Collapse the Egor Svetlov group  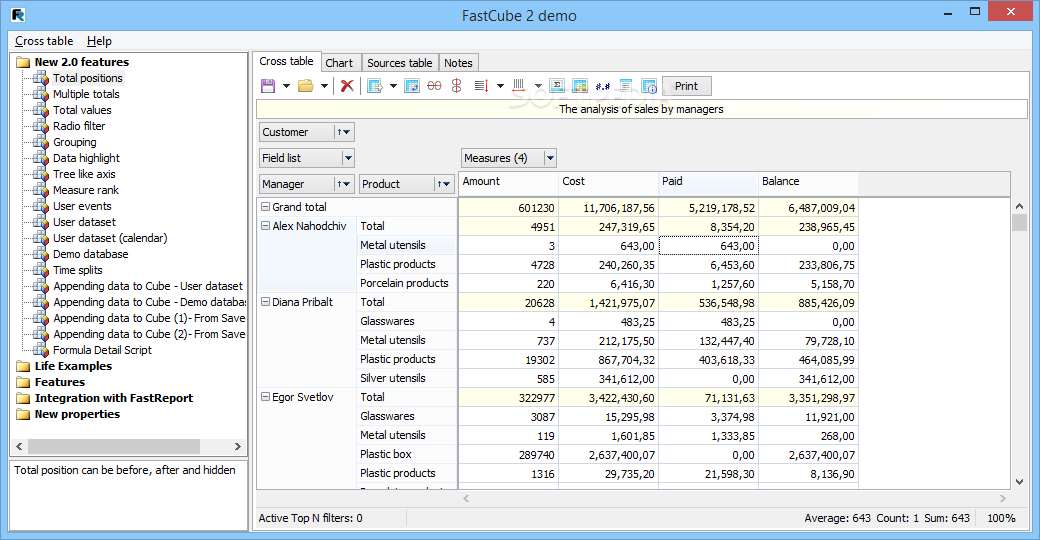click(265, 397)
